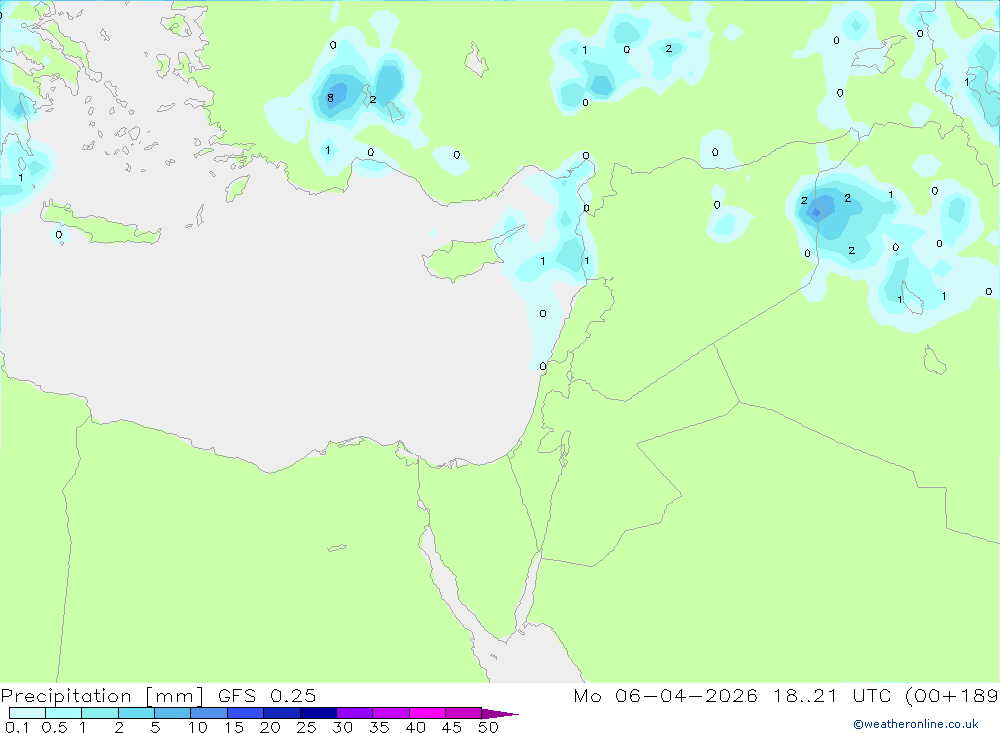Select the 0.1–0.5 mm legend swatch
1000x733 pixels.
pyautogui.click(x=27, y=713)
